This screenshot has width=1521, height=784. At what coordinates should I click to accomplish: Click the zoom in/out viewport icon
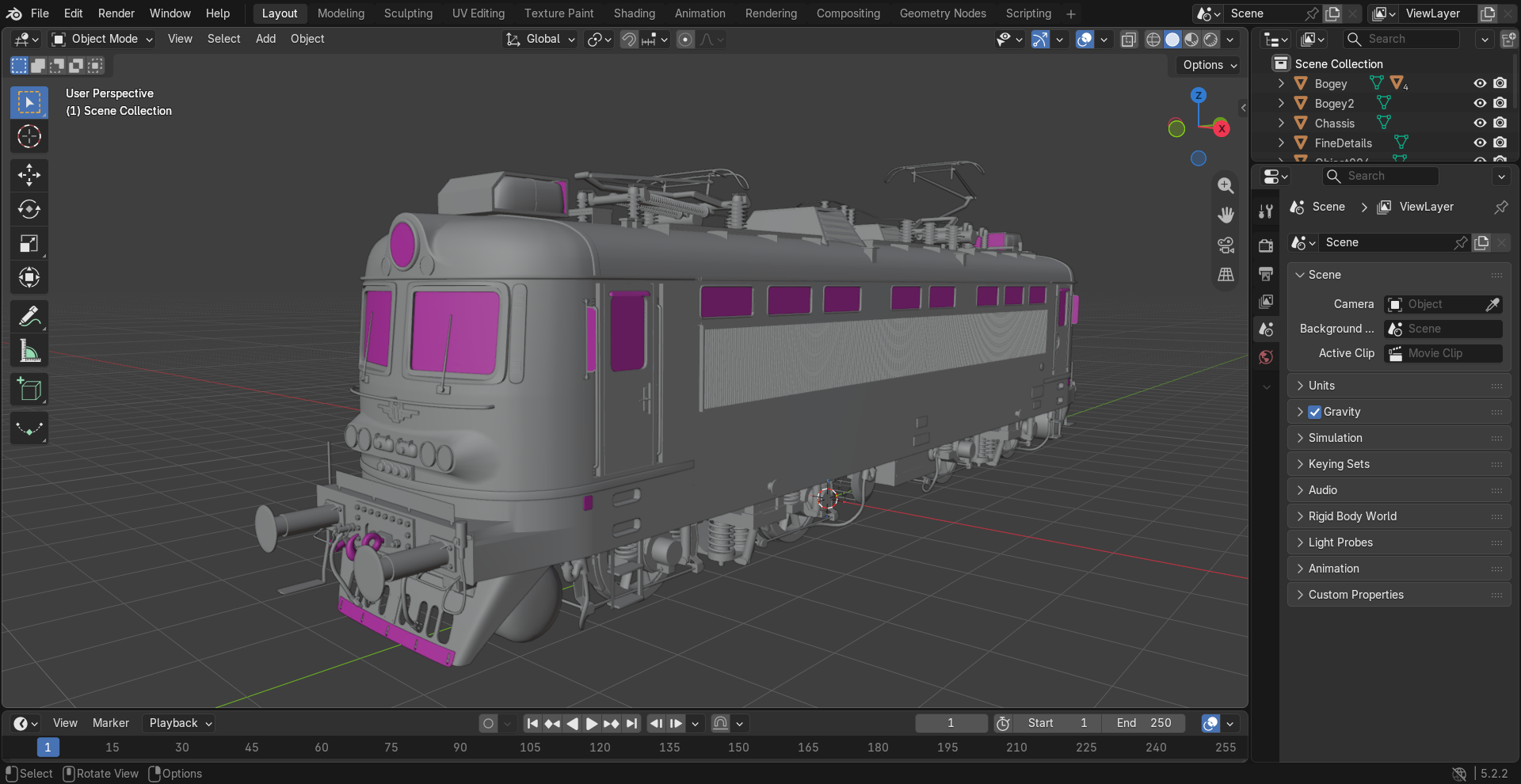tap(1226, 185)
